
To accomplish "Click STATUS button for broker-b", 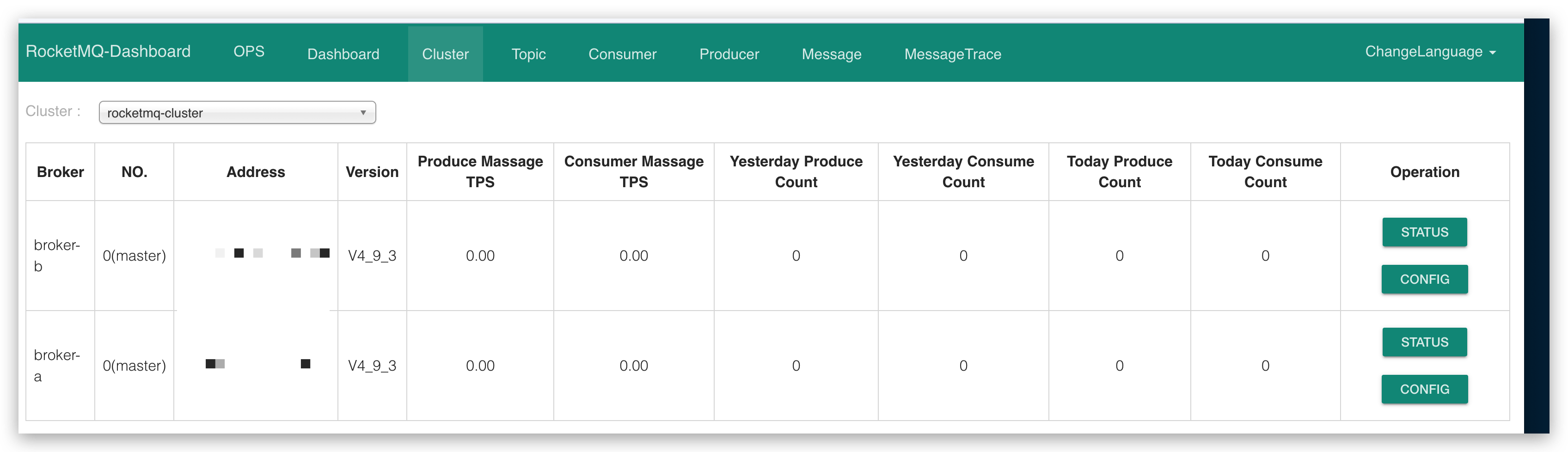I will [x=1424, y=232].
